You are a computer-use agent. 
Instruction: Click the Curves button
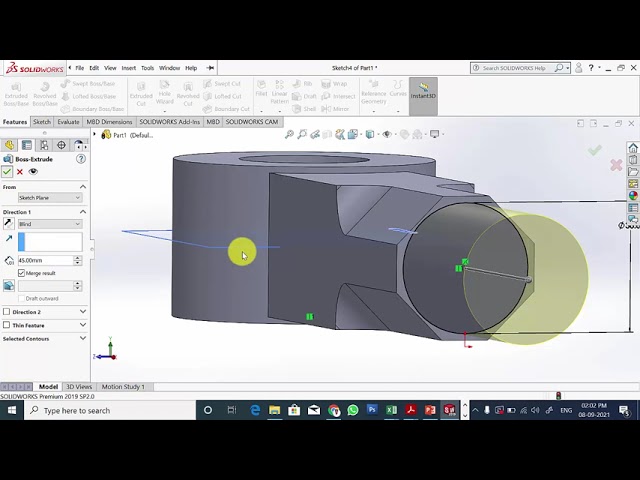[x=398, y=89]
